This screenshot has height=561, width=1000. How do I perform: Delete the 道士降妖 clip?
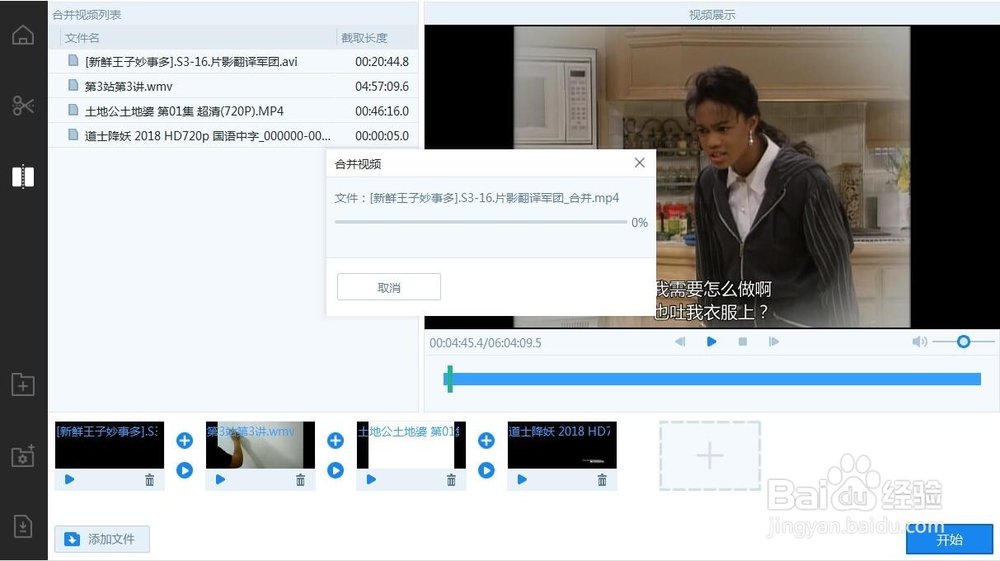pos(602,479)
